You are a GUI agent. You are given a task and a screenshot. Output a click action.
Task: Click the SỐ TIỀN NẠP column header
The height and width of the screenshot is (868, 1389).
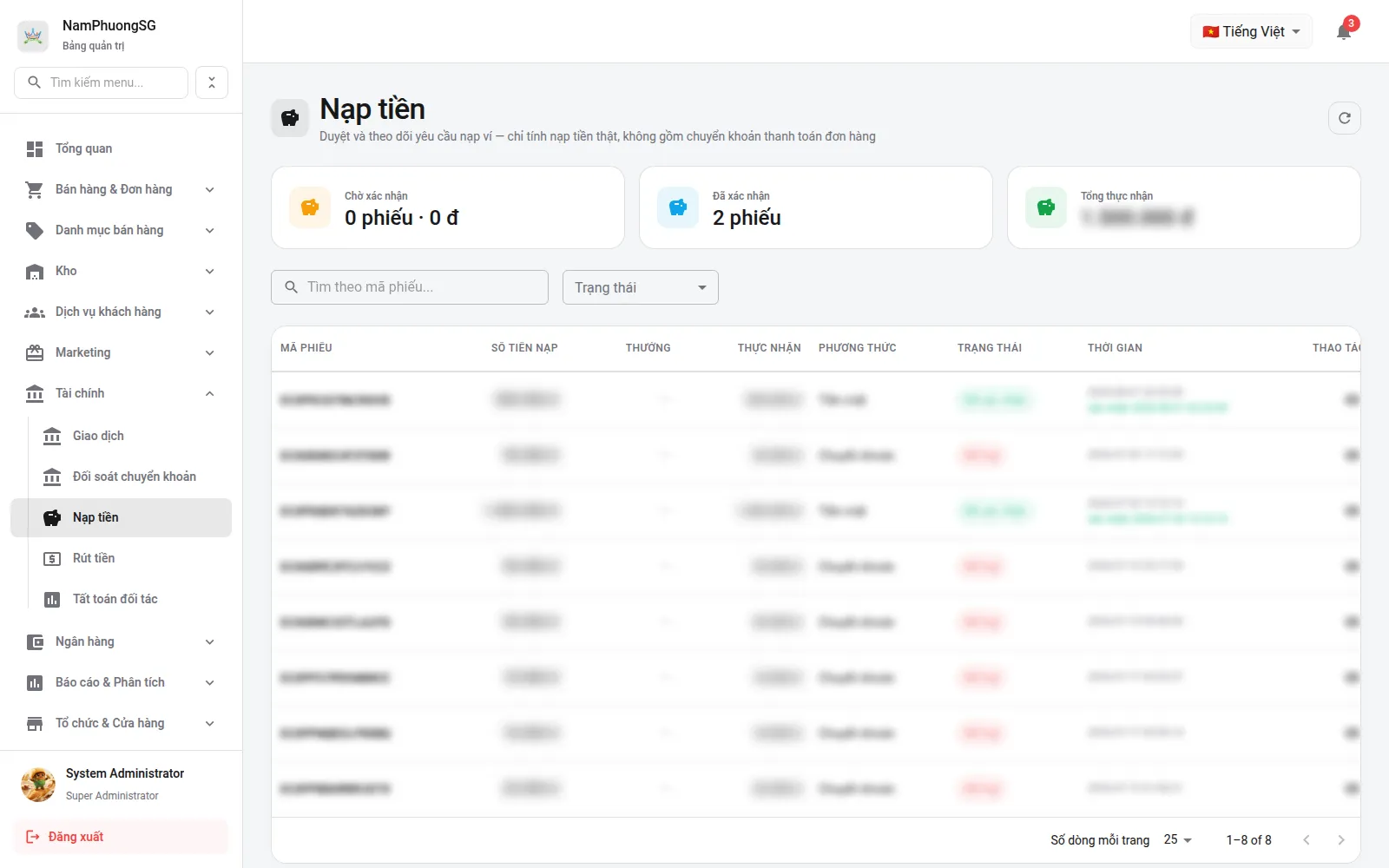coord(524,348)
